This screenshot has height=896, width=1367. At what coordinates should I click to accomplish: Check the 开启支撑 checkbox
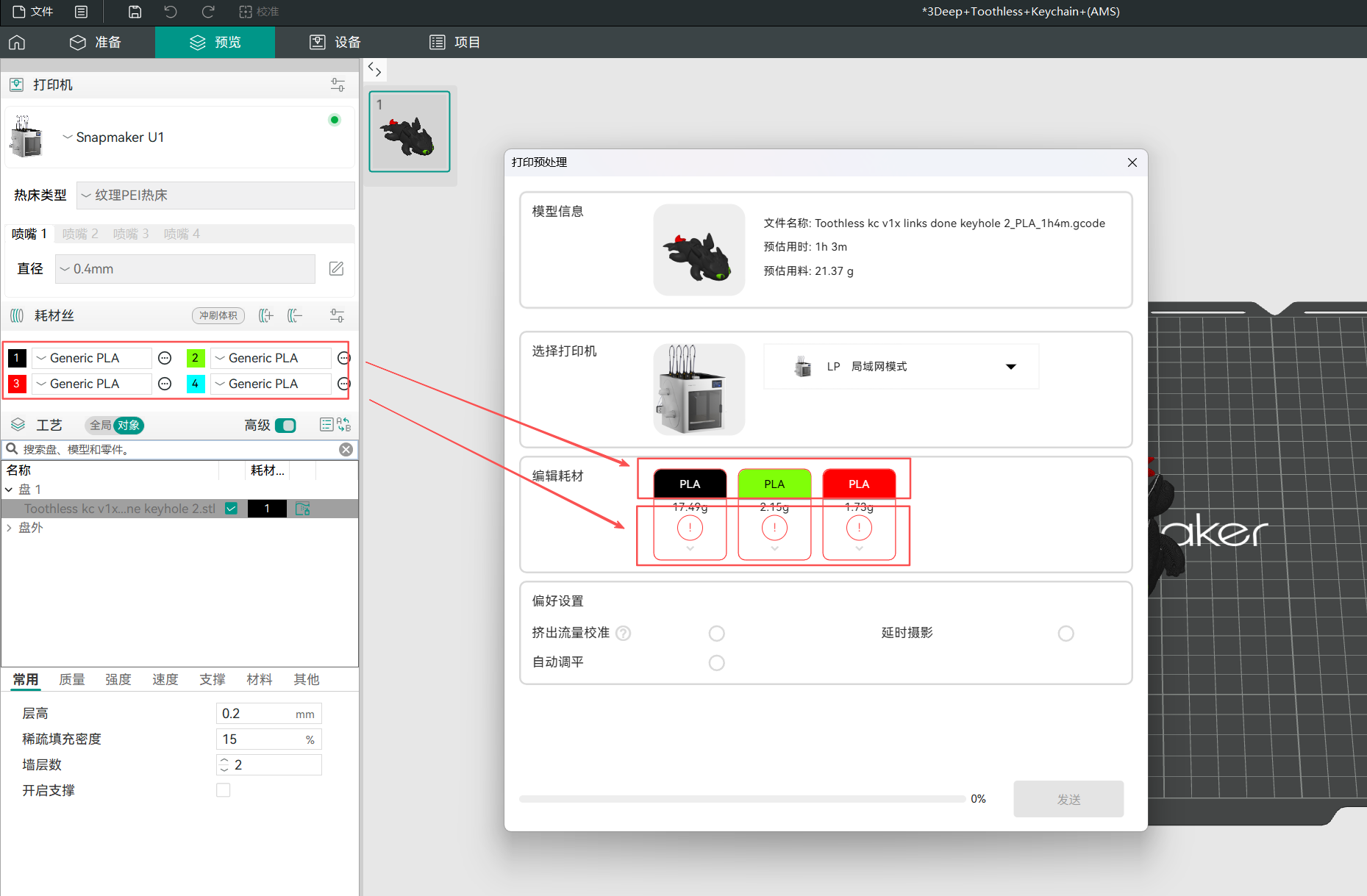224,790
